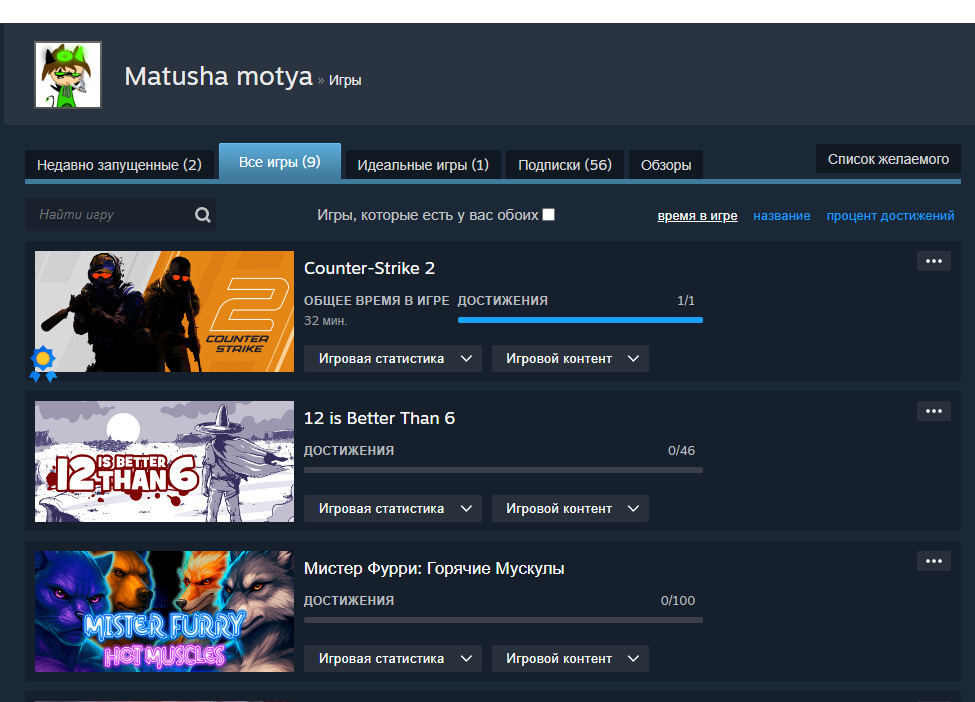Expand Игровая статистика for Counter-Strike 2

pyautogui.click(x=392, y=359)
